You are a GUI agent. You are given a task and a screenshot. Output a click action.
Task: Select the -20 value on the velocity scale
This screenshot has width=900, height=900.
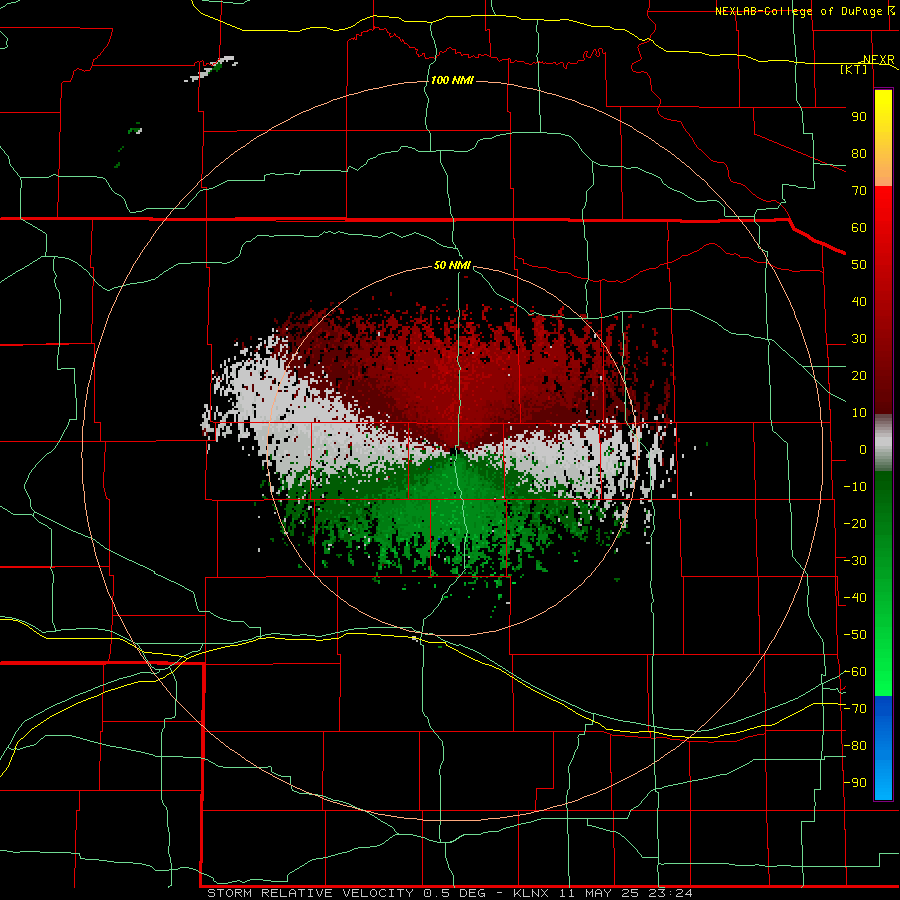(x=855, y=523)
